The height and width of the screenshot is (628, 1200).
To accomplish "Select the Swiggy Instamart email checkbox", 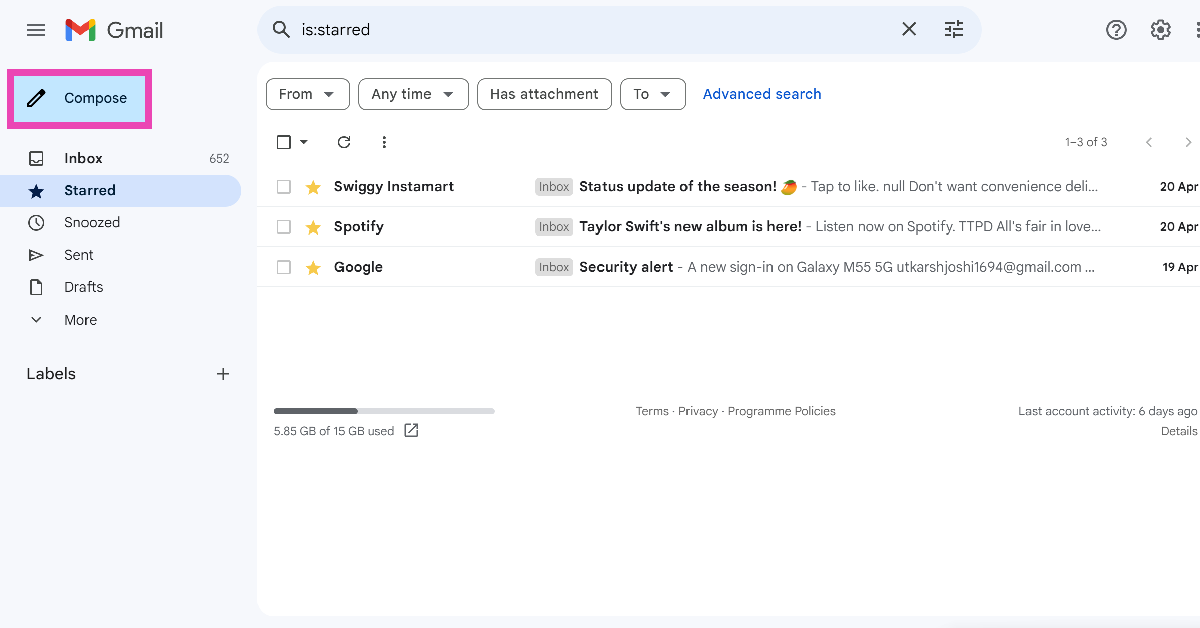I will click(x=284, y=187).
